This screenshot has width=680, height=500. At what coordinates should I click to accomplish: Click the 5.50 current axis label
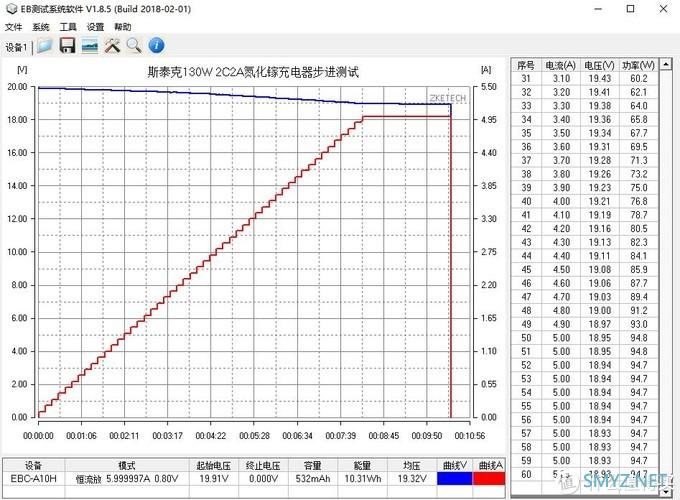pyautogui.click(x=489, y=87)
